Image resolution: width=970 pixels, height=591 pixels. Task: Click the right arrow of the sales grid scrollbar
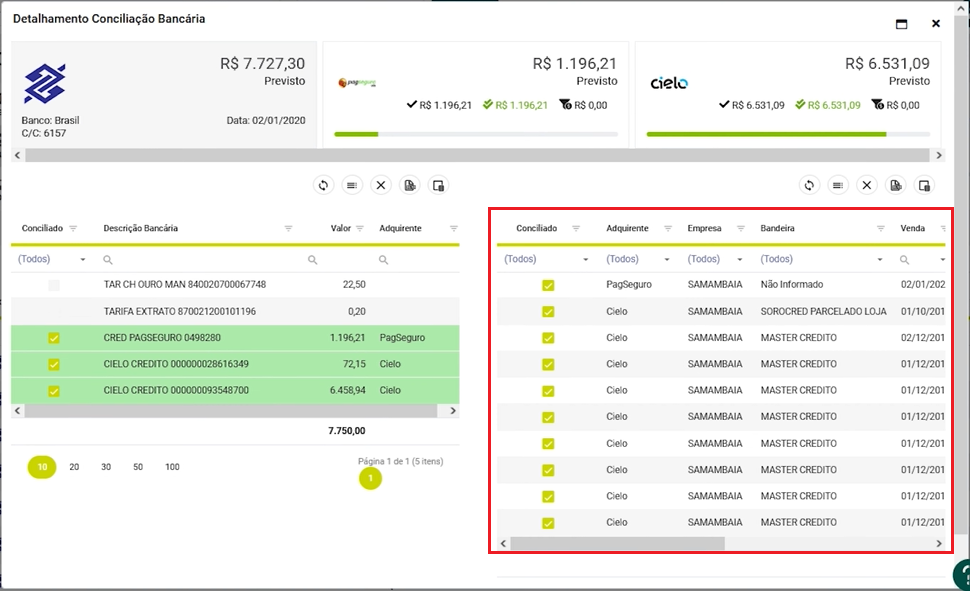(x=939, y=543)
